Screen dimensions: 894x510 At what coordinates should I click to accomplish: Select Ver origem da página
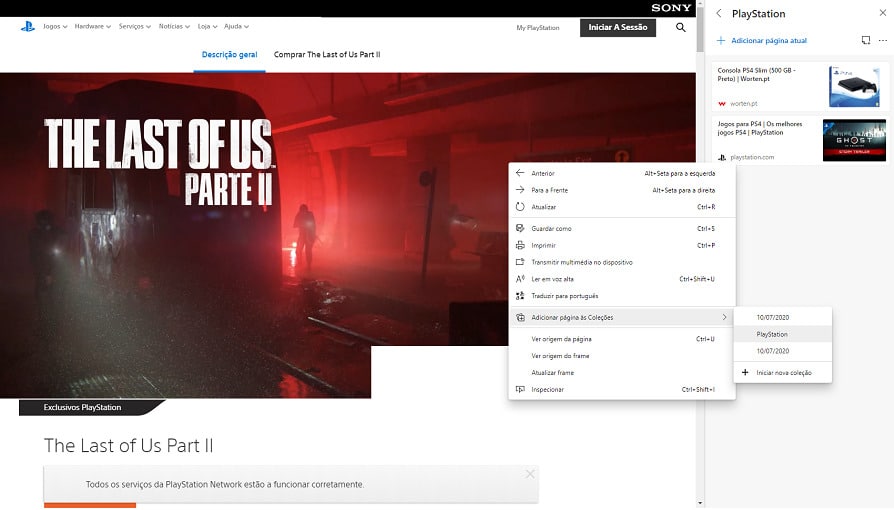(x=621, y=339)
